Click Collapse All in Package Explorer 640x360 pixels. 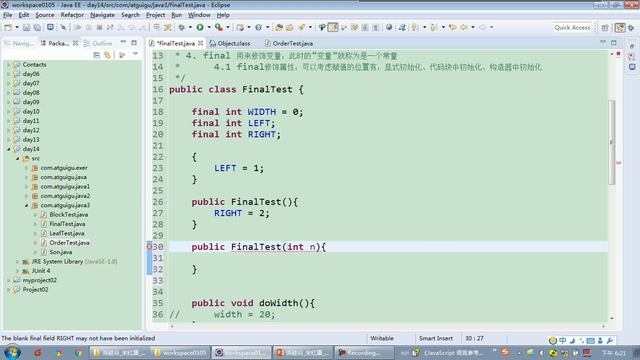(x=97, y=55)
